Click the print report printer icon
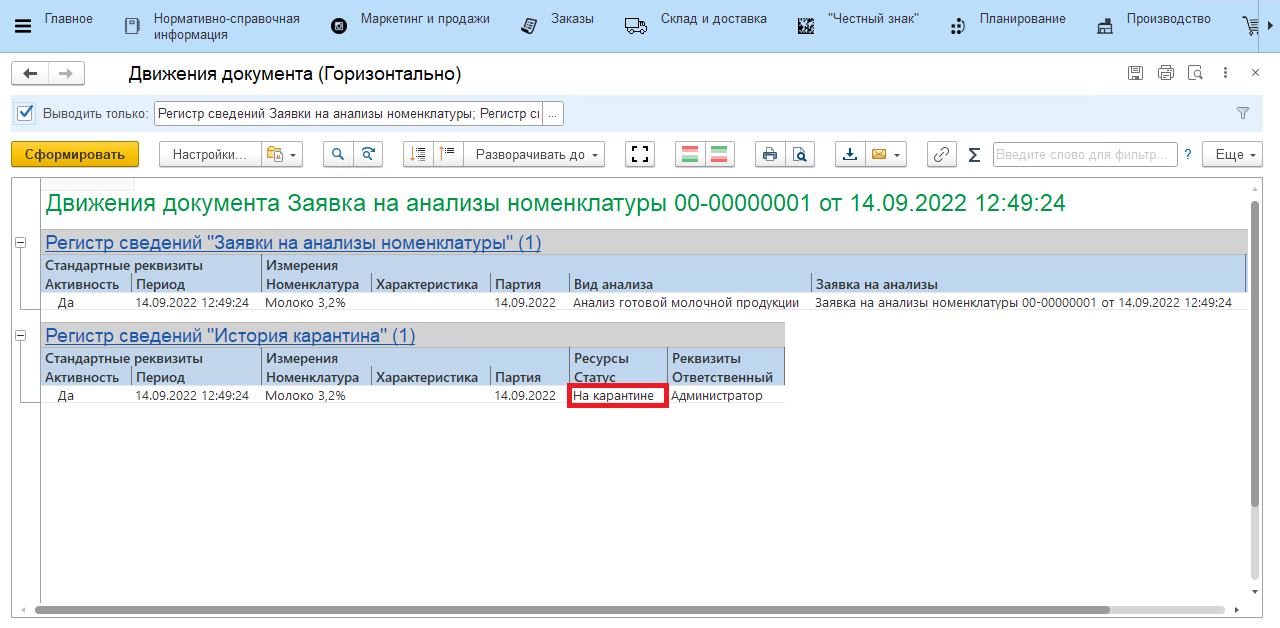Viewport: 1280px width, 628px height. click(x=769, y=154)
